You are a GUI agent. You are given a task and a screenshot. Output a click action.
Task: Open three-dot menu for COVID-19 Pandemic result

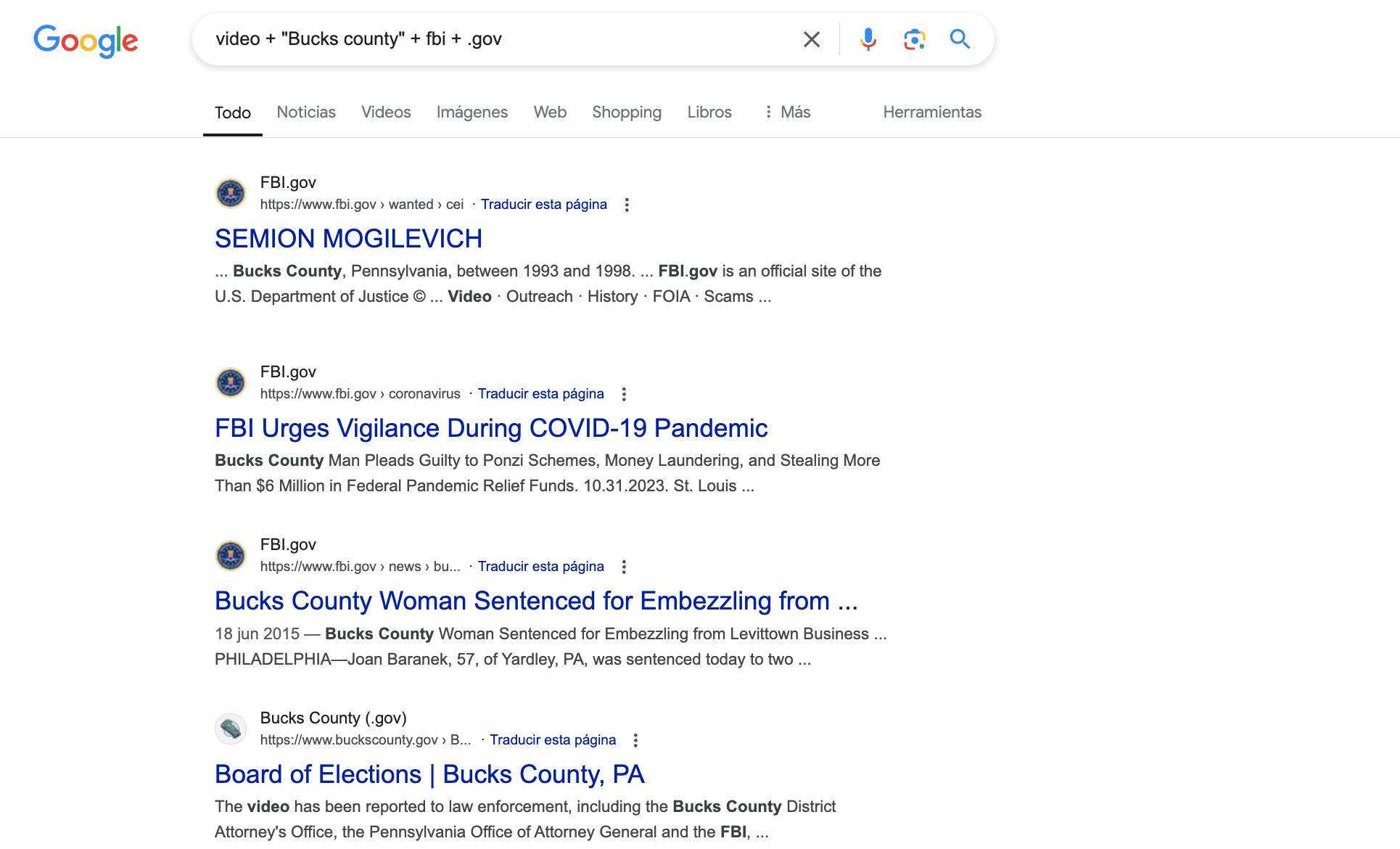pyautogui.click(x=624, y=394)
